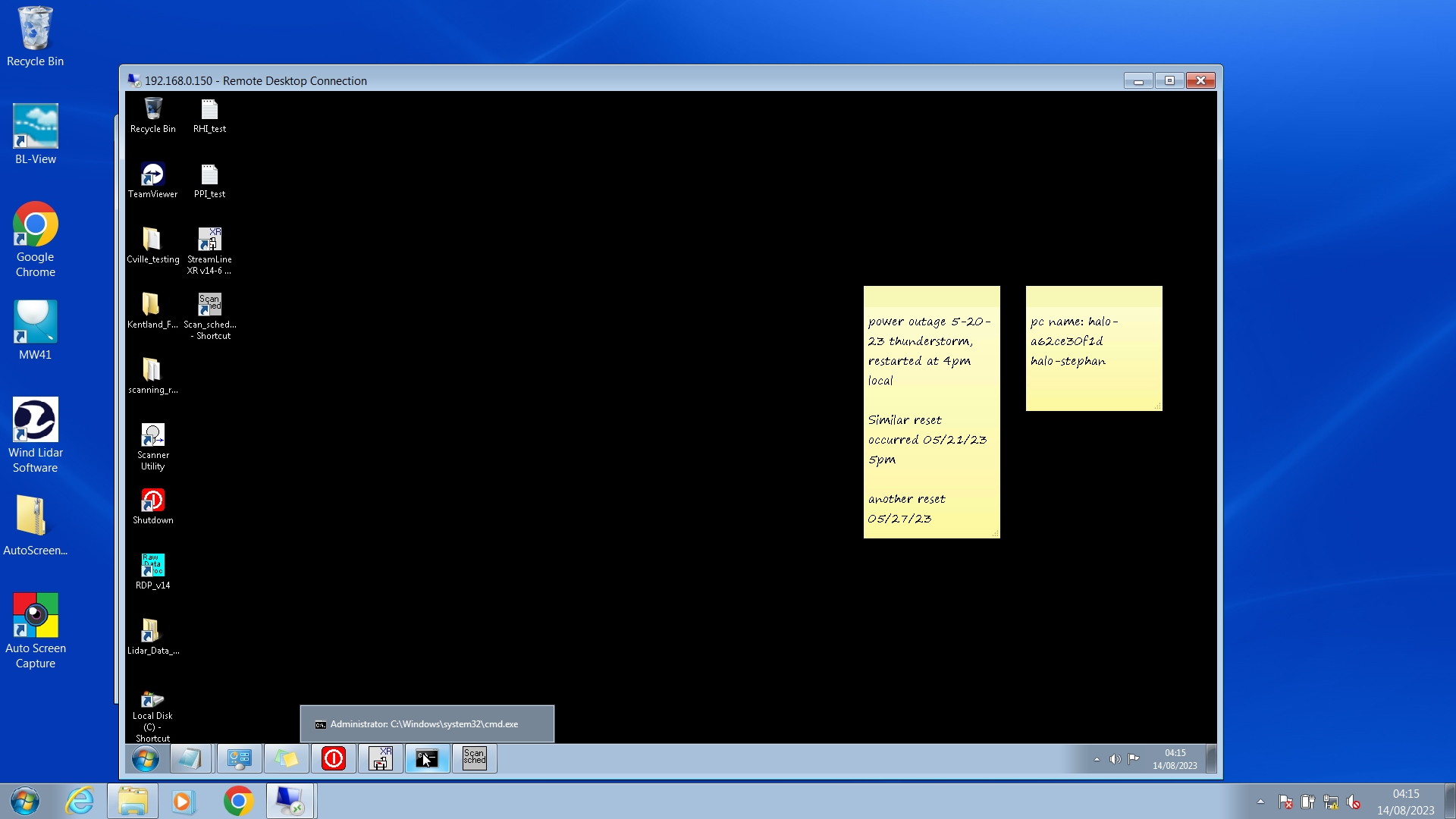Open the StreamLine XR v14 shortcut
Screen dimensions: 1456x819
[209, 240]
